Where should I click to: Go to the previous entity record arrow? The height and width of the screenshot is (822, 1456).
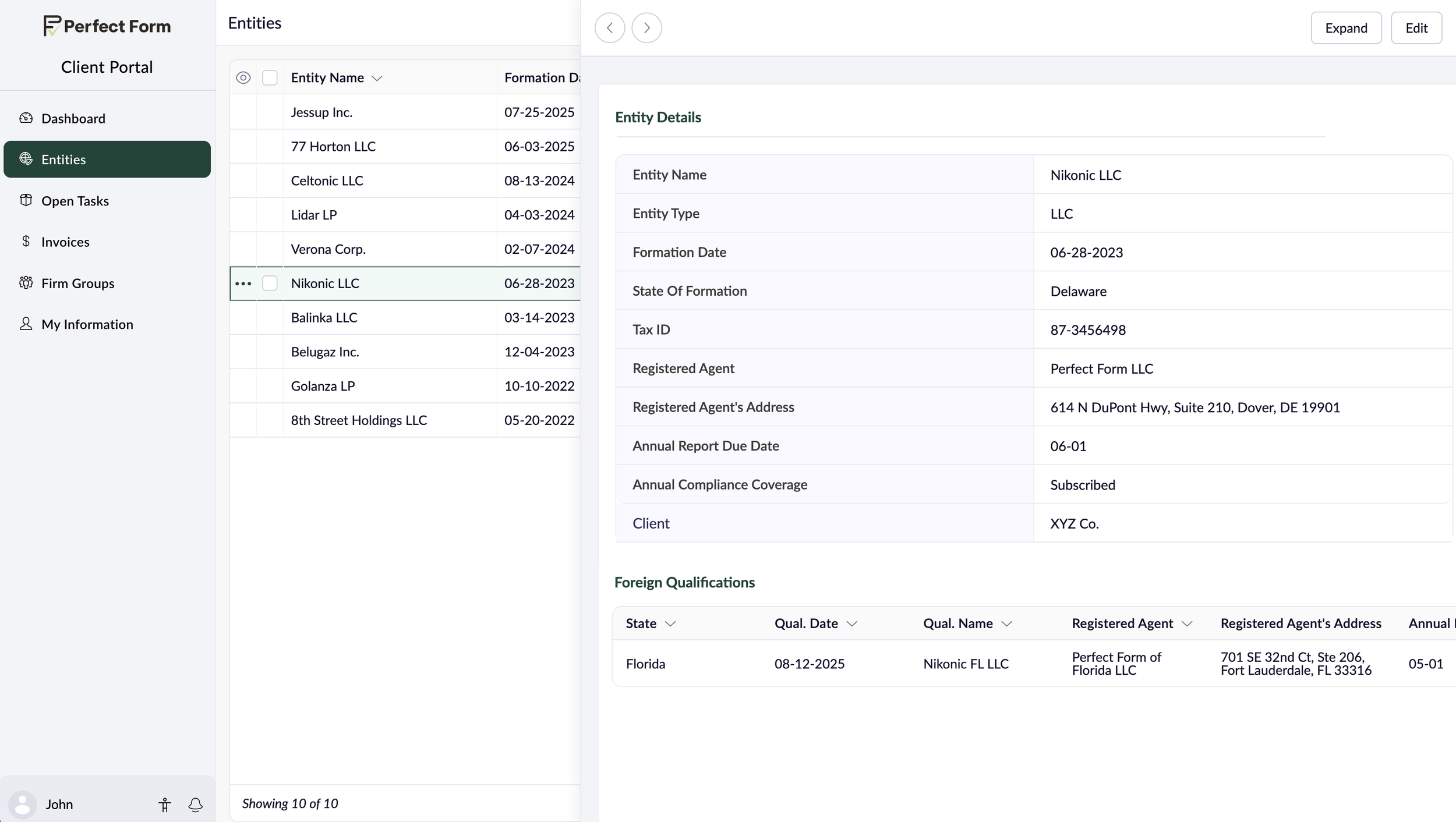[x=610, y=28]
